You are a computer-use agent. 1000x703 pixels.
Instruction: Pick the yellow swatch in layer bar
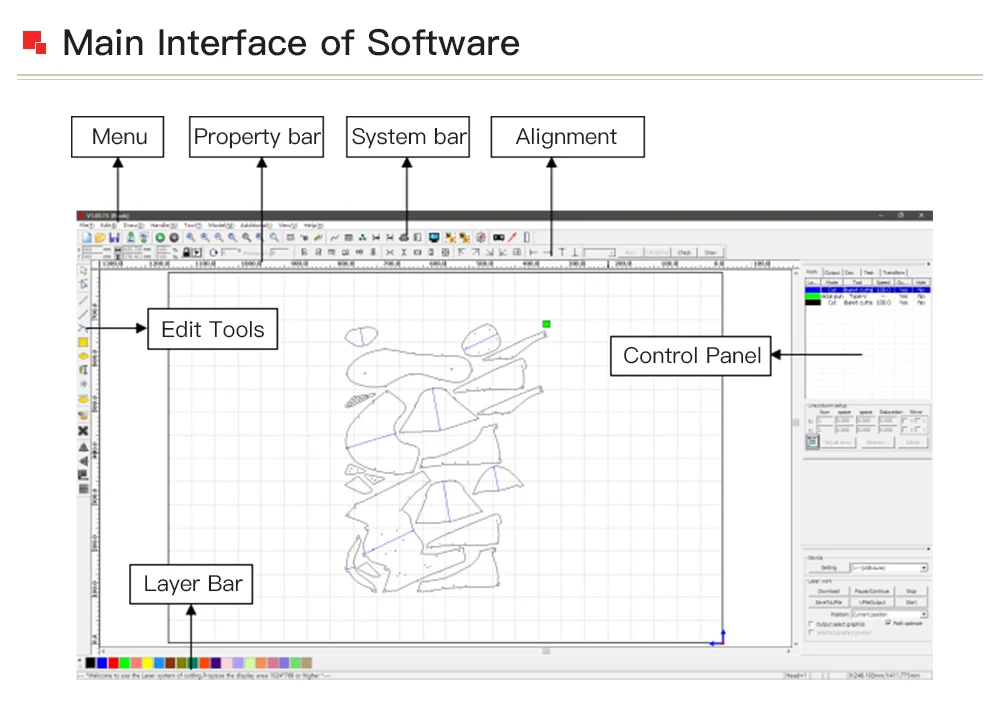tap(147, 663)
